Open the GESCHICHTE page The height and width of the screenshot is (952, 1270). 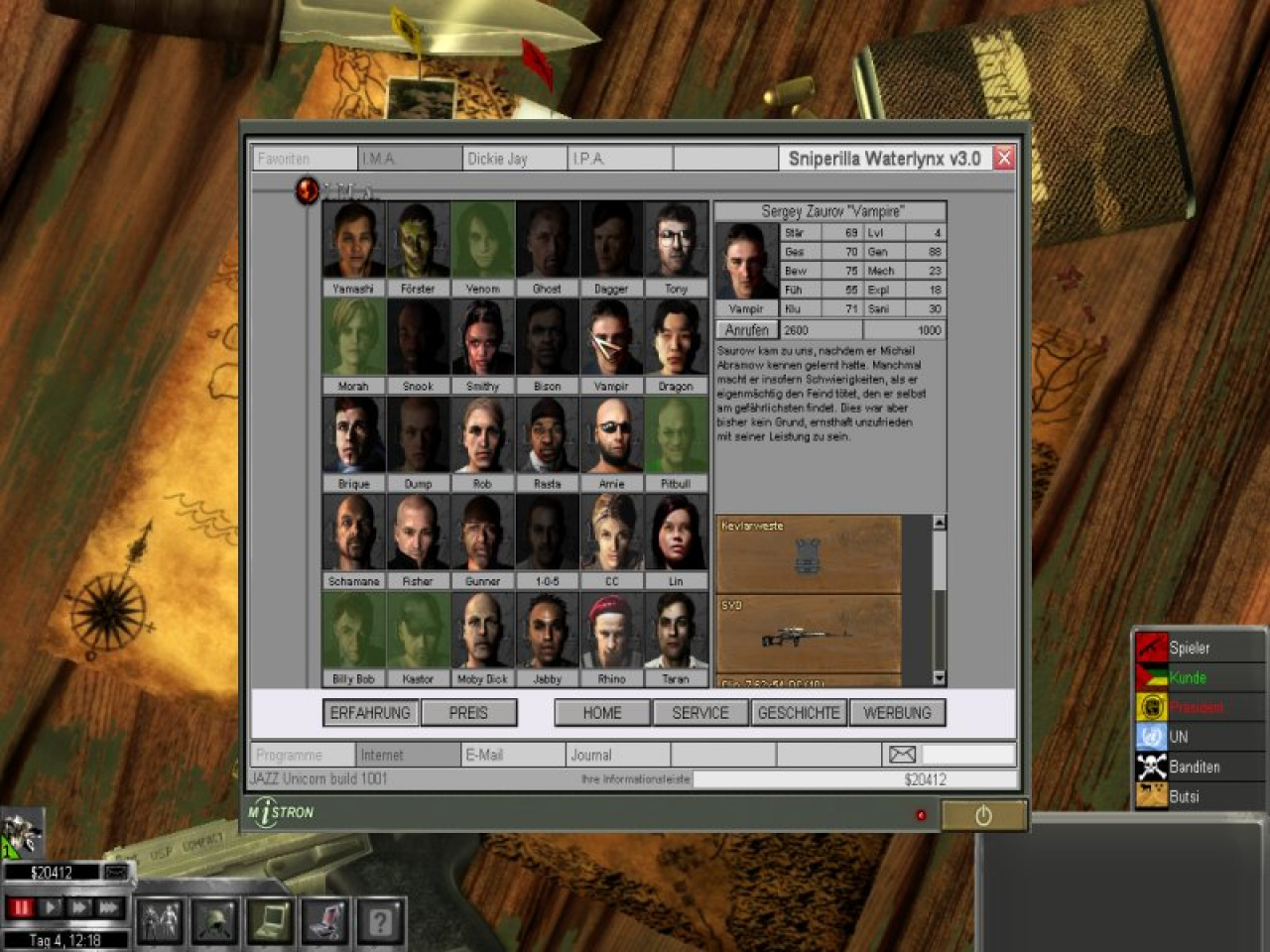point(799,713)
